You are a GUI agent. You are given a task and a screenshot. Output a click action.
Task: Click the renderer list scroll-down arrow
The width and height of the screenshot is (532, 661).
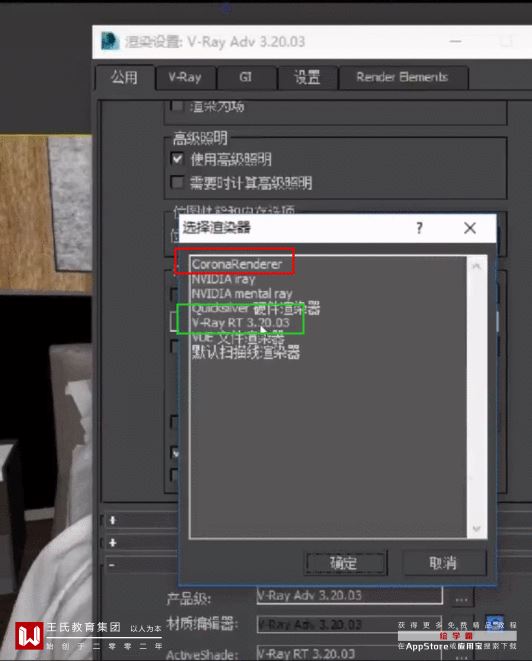click(x=477, y=529)
